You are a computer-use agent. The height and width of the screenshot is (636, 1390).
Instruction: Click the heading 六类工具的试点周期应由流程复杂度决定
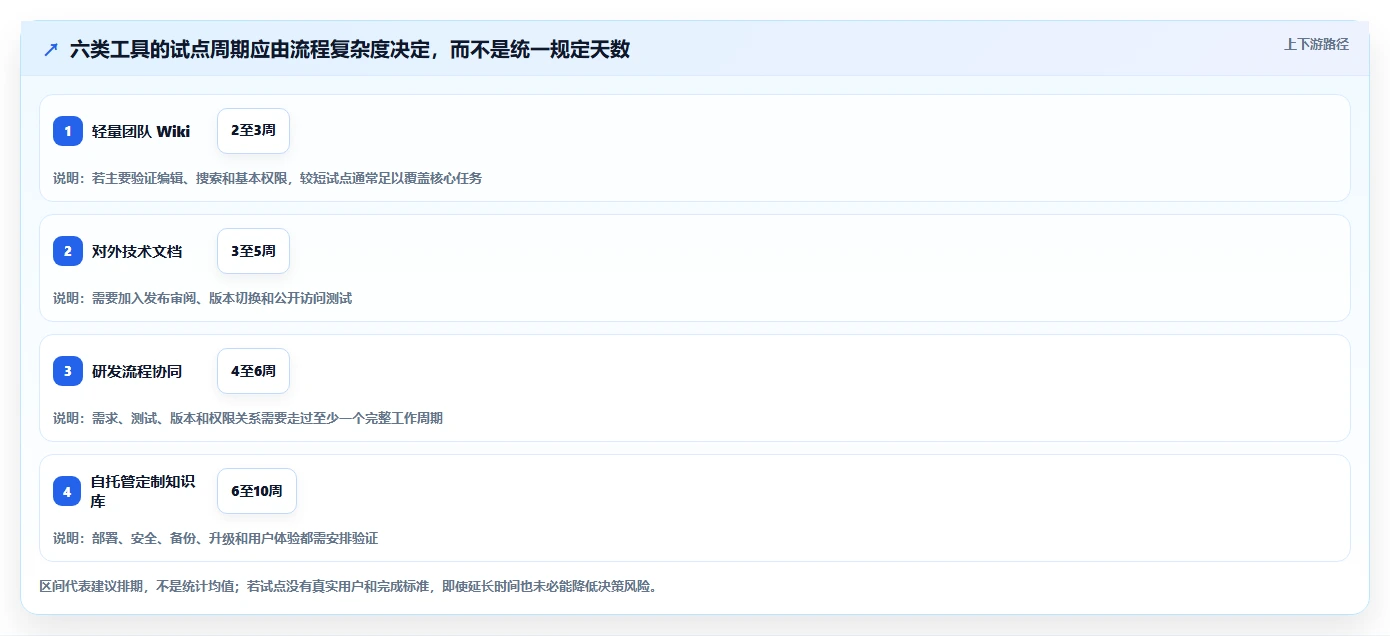(x=350, y=49)
